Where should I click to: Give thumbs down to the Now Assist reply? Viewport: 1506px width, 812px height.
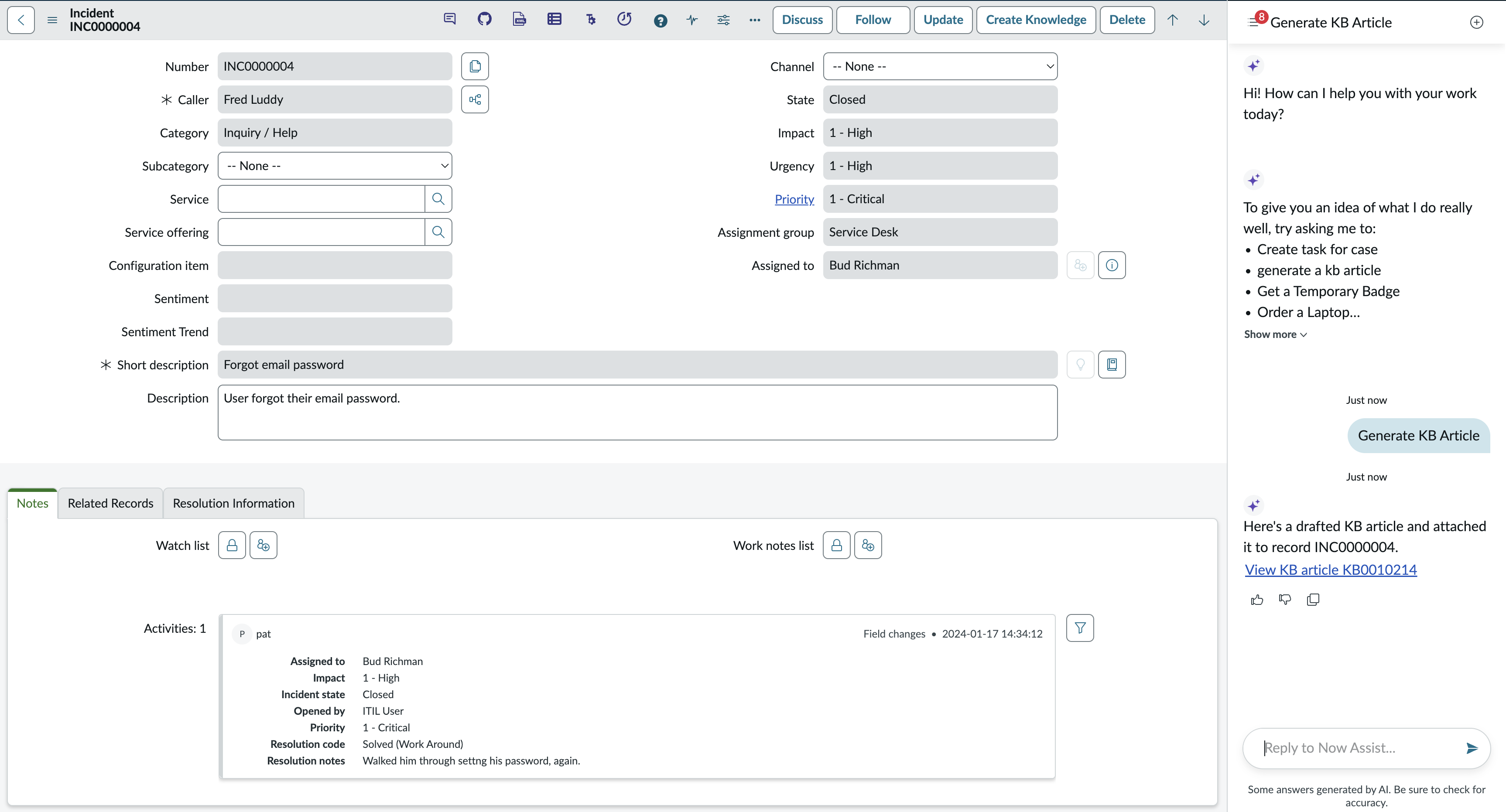[x=1285, y=600]
